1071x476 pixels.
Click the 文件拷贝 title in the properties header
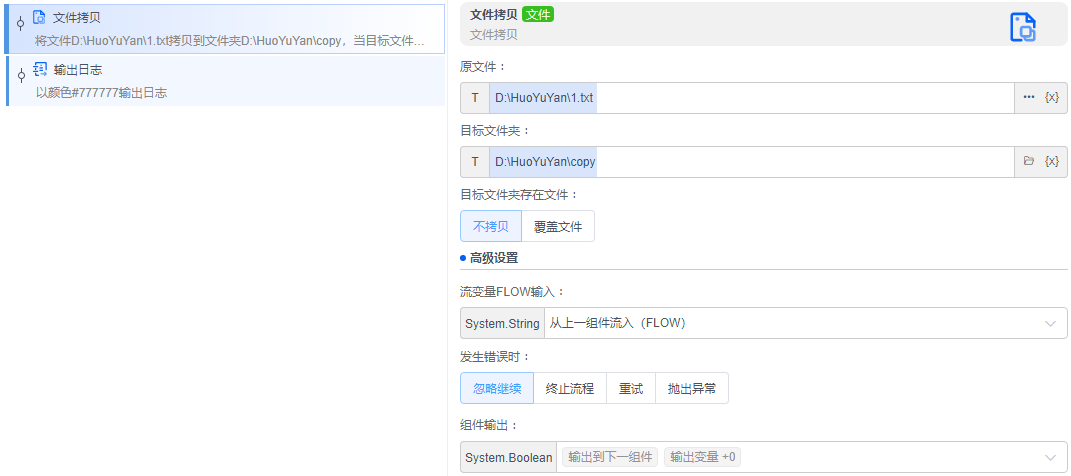point(494,14)
